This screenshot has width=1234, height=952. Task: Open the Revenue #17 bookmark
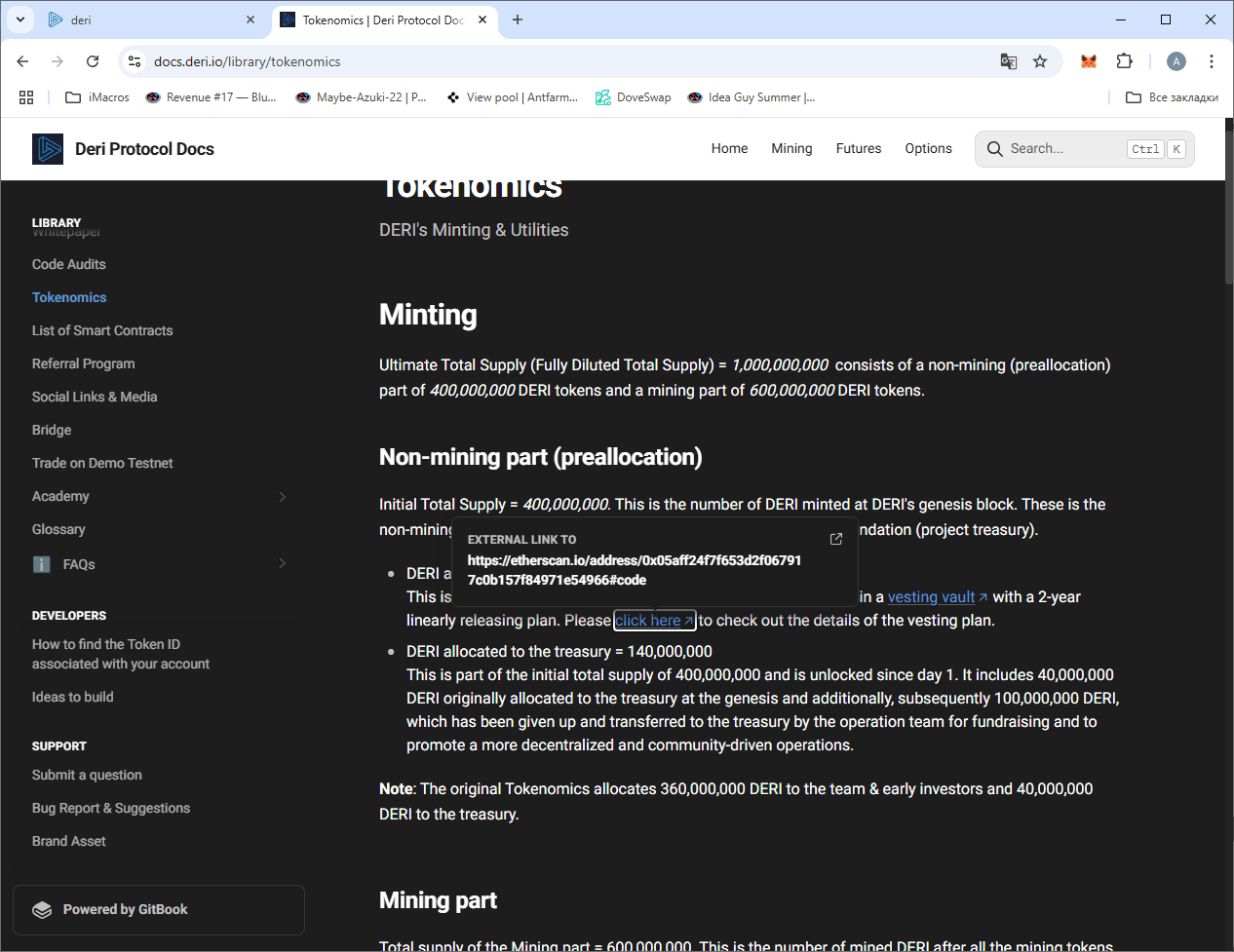(211, 97)
